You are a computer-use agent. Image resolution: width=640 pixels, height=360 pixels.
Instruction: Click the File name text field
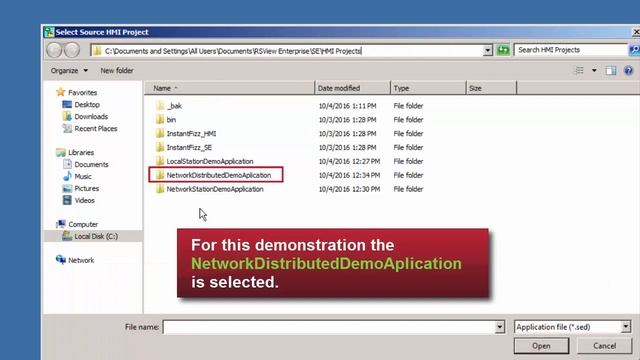pyautogui.click(x=329, y=327)
